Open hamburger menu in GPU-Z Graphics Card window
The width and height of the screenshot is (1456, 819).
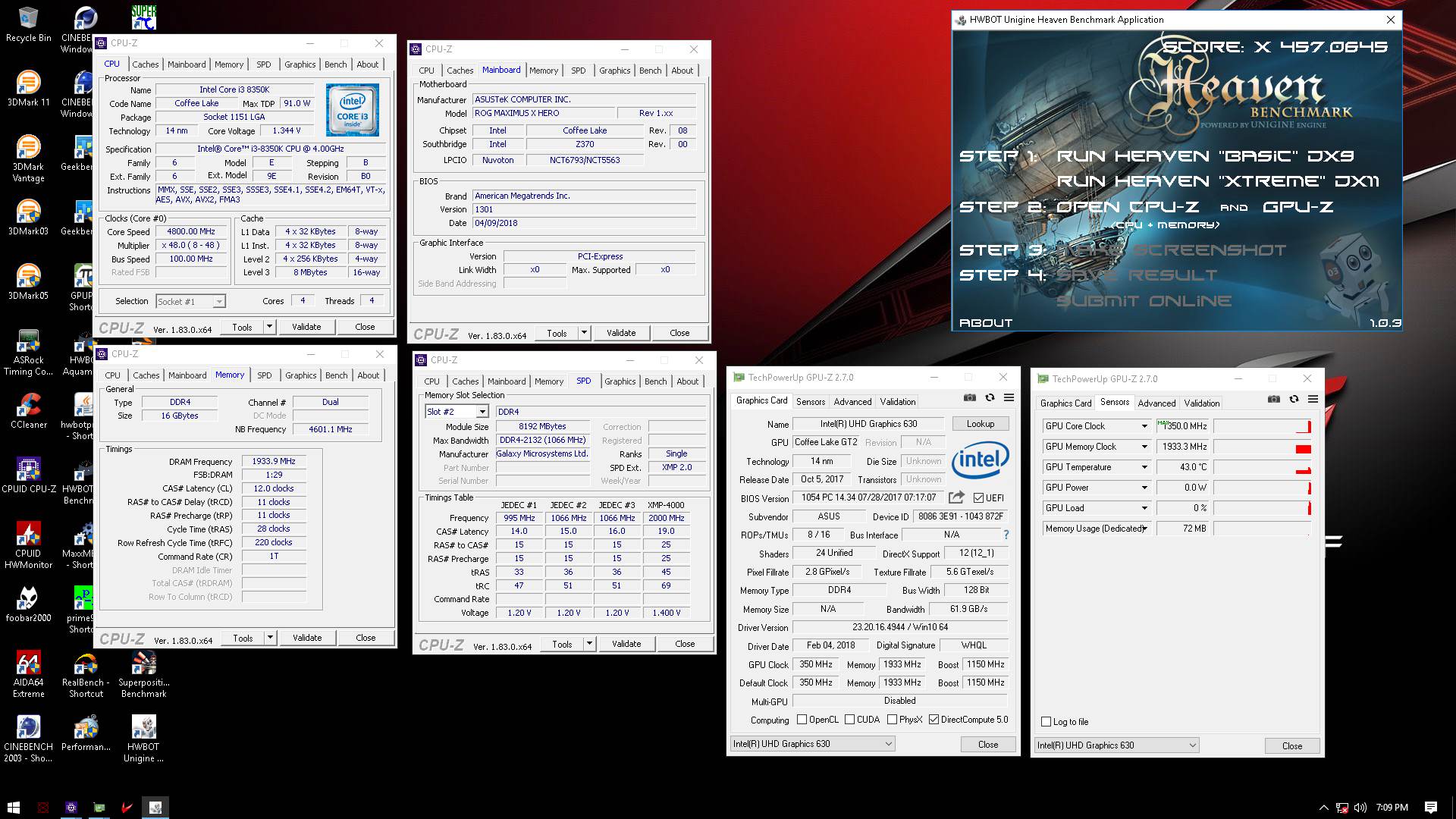1009,398
